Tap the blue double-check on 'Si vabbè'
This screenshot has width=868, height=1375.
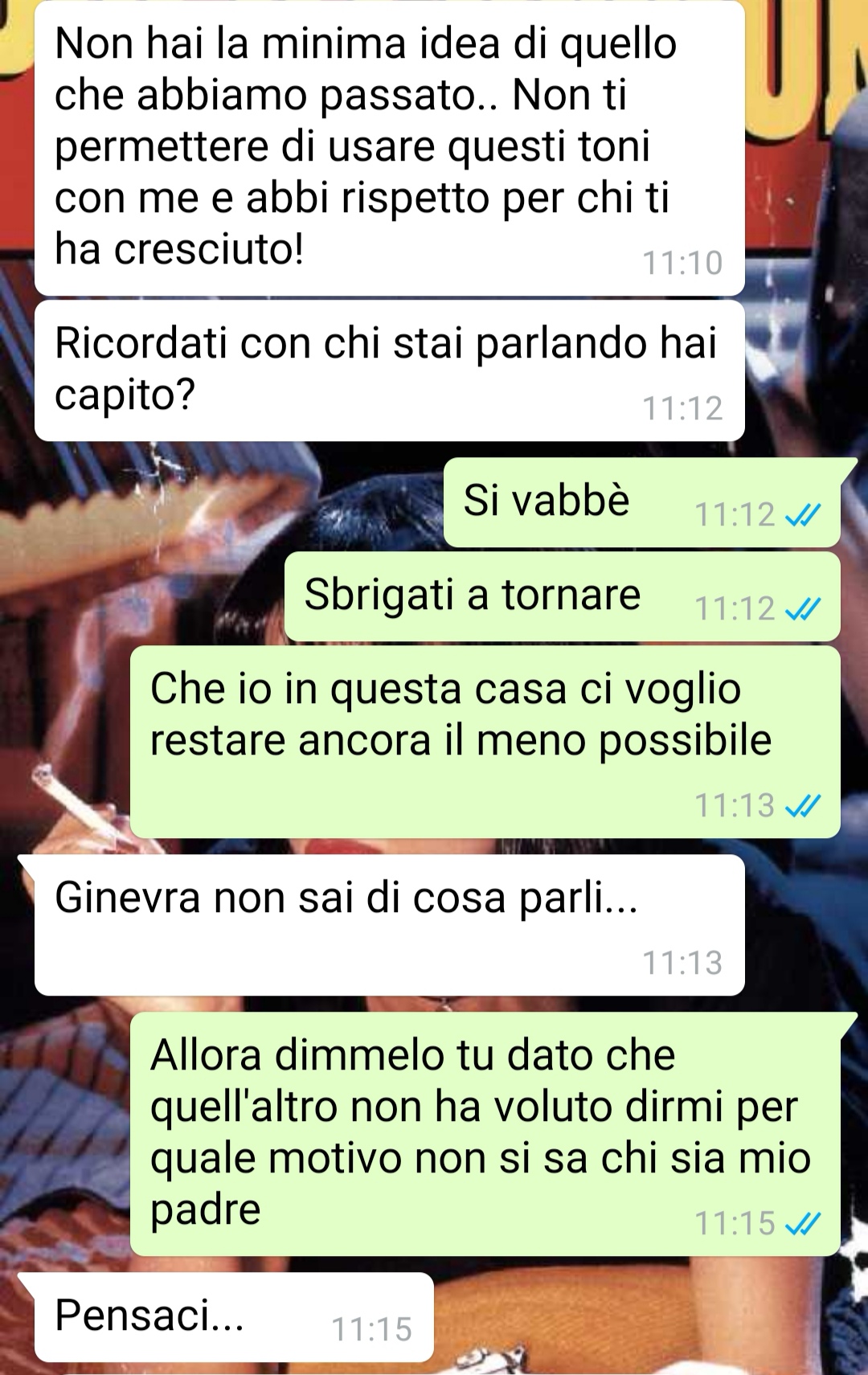click(802, 514)
